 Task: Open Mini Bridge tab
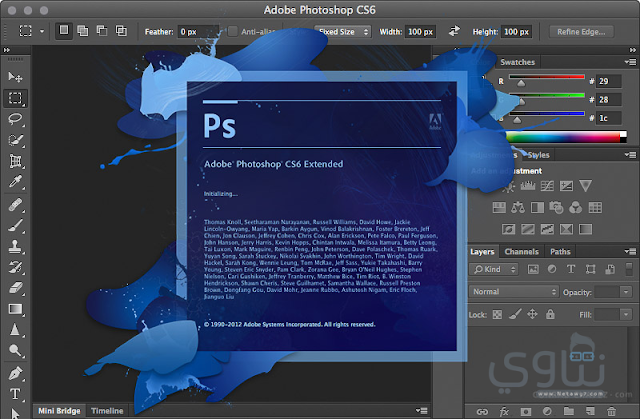[x=59, y=411]
